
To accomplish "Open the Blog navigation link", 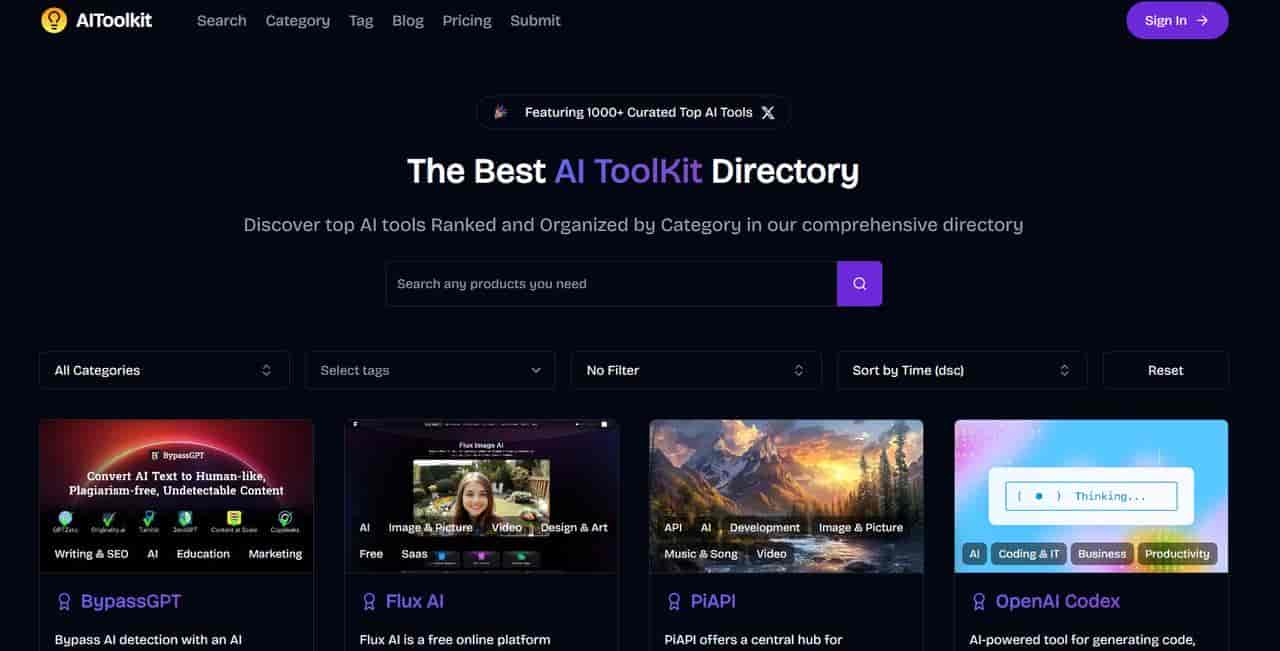I will tap(408, 20).
